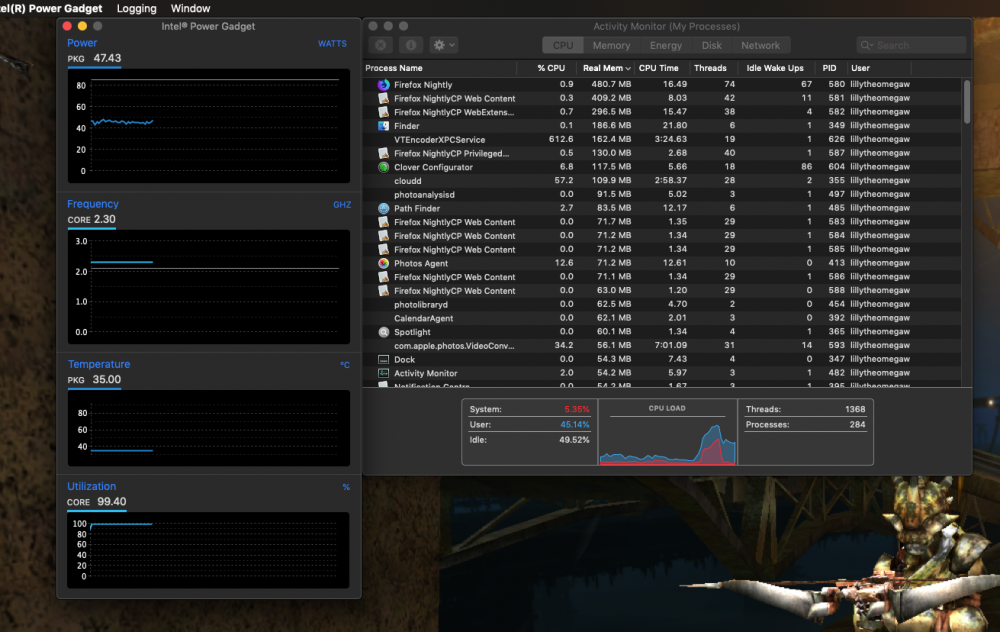
Task: Select the photoanalysisd process row
Action: coord(662,195)
